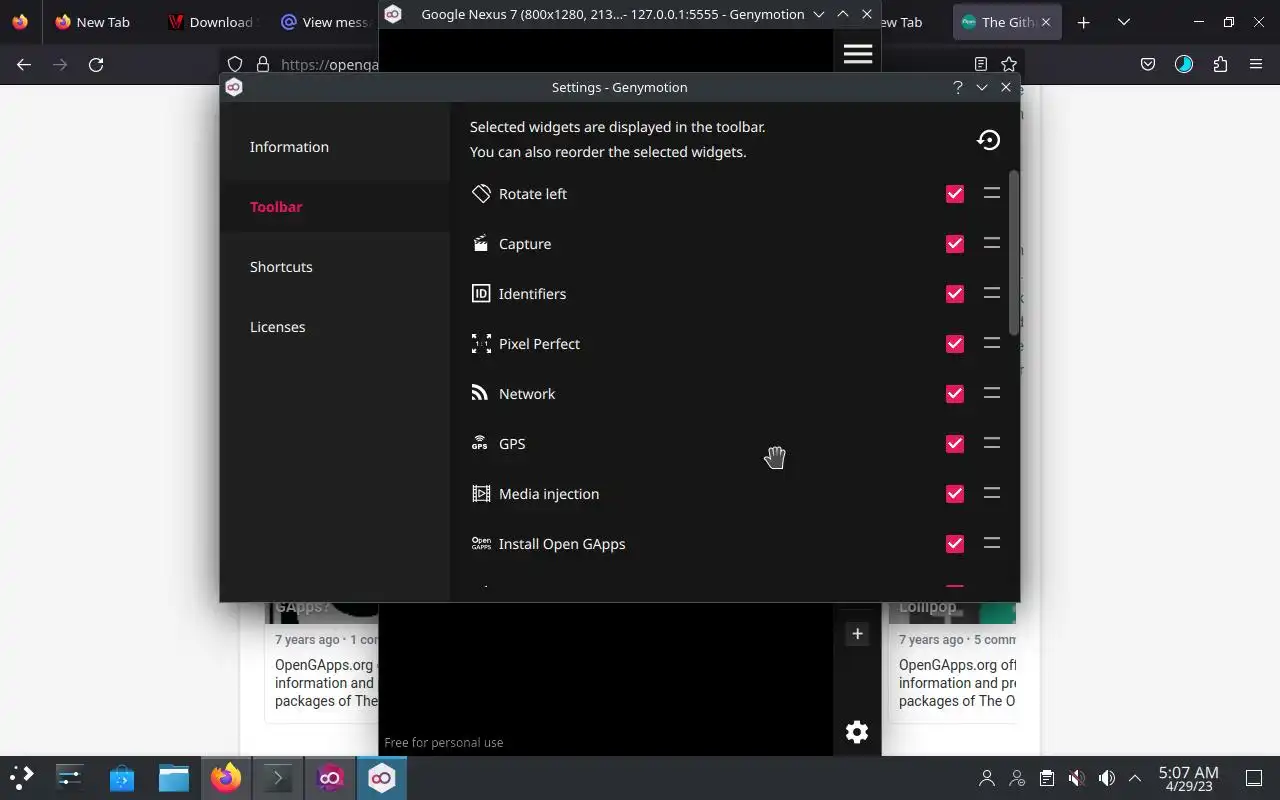Switch to the View mess... Firefox tab

point(323,22)
